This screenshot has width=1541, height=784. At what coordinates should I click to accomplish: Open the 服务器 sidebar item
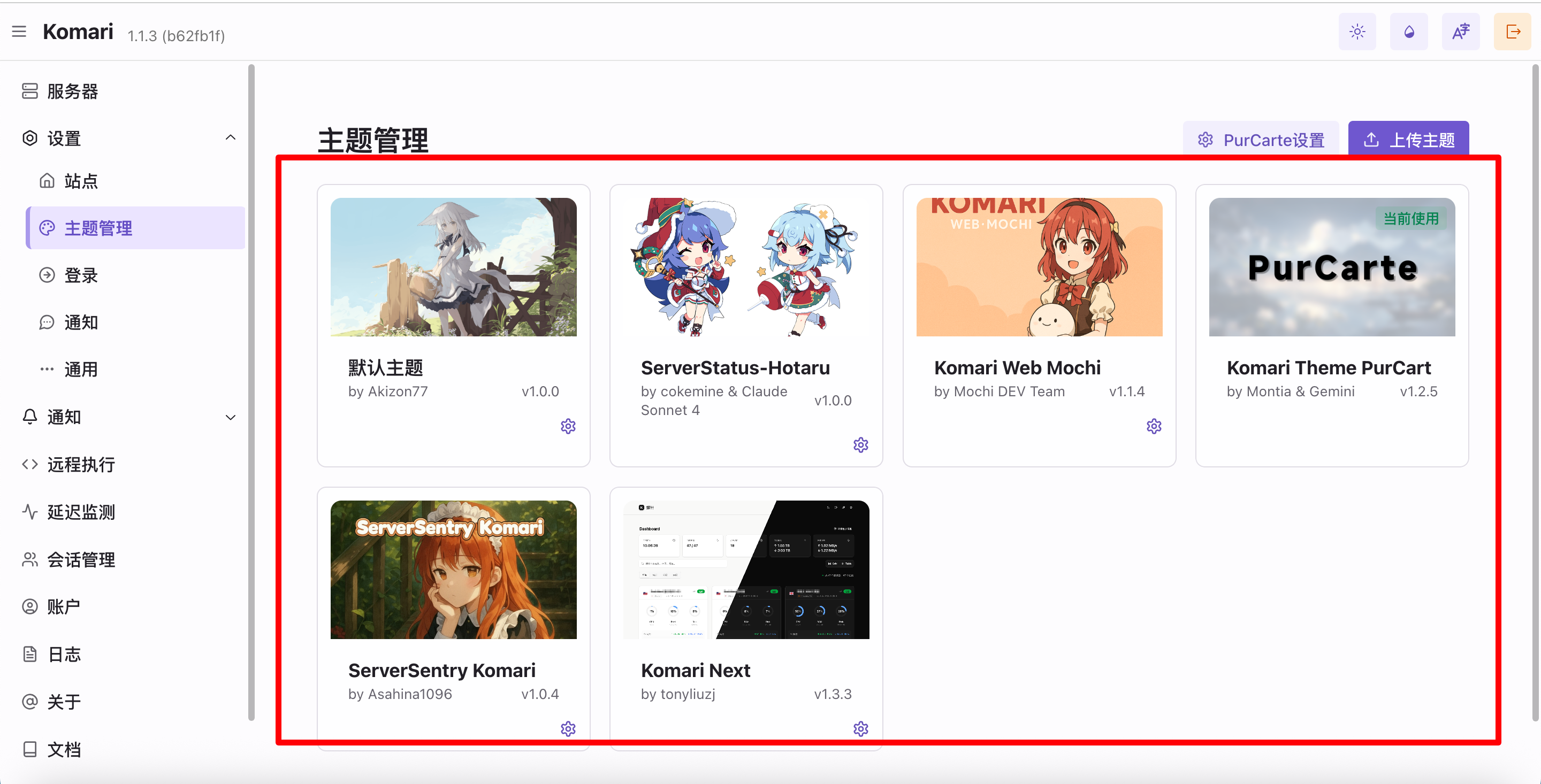[x=72, y=91]
